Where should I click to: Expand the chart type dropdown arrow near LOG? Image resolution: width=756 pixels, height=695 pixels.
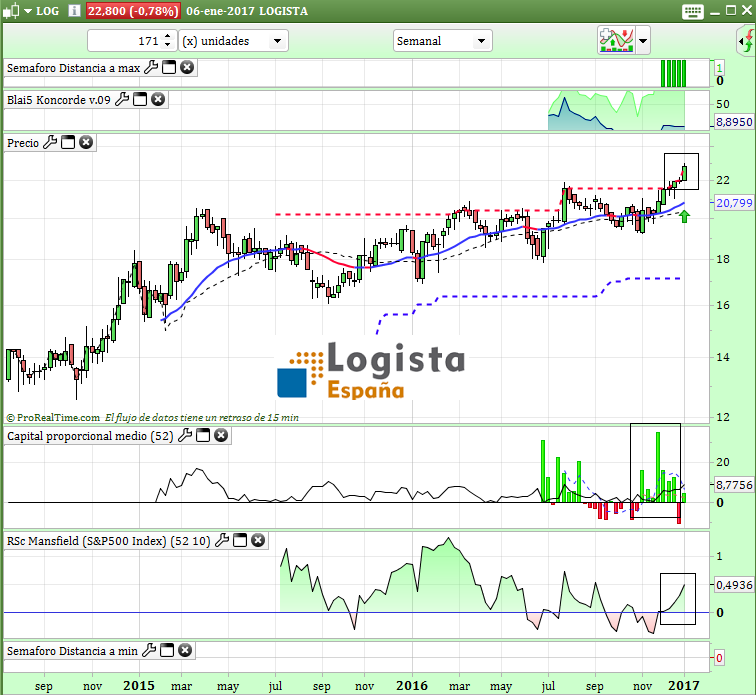click(x=27, y=11)
